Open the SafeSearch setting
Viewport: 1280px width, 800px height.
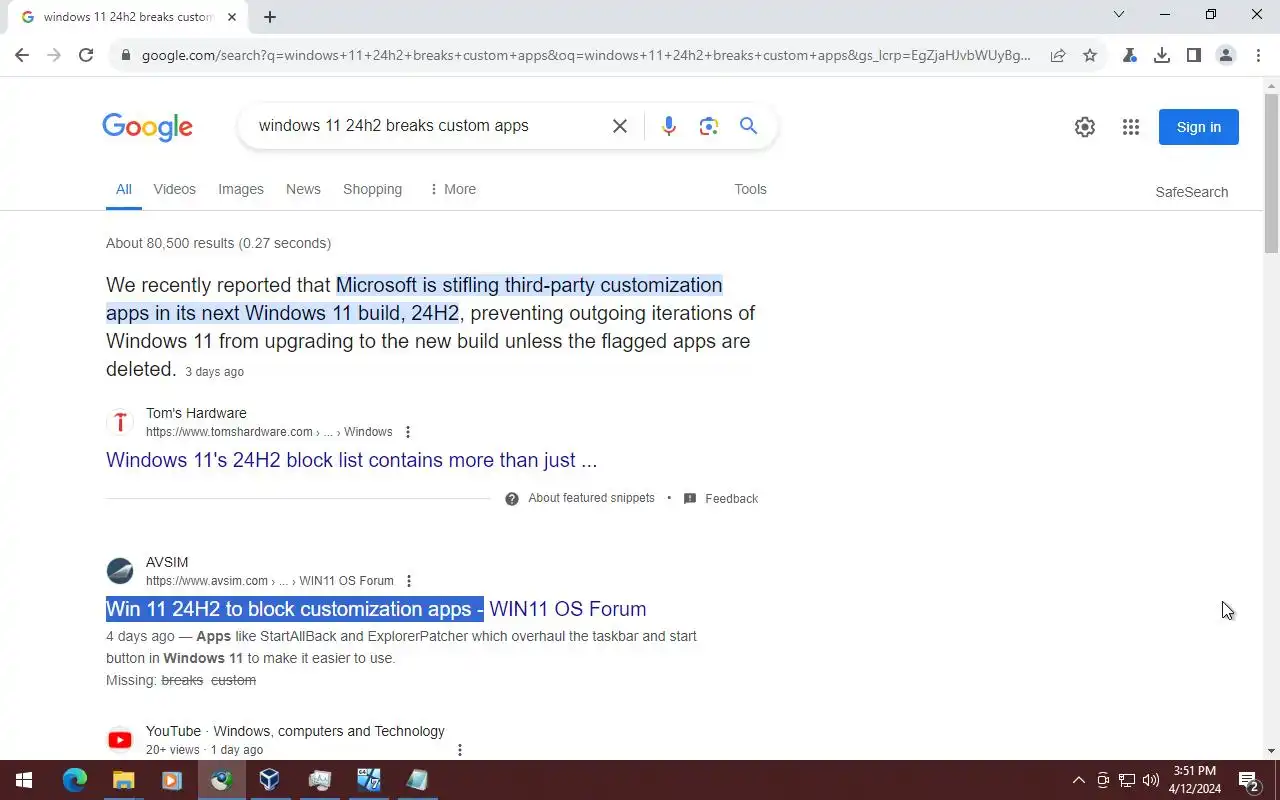[x=1191, y=192]
